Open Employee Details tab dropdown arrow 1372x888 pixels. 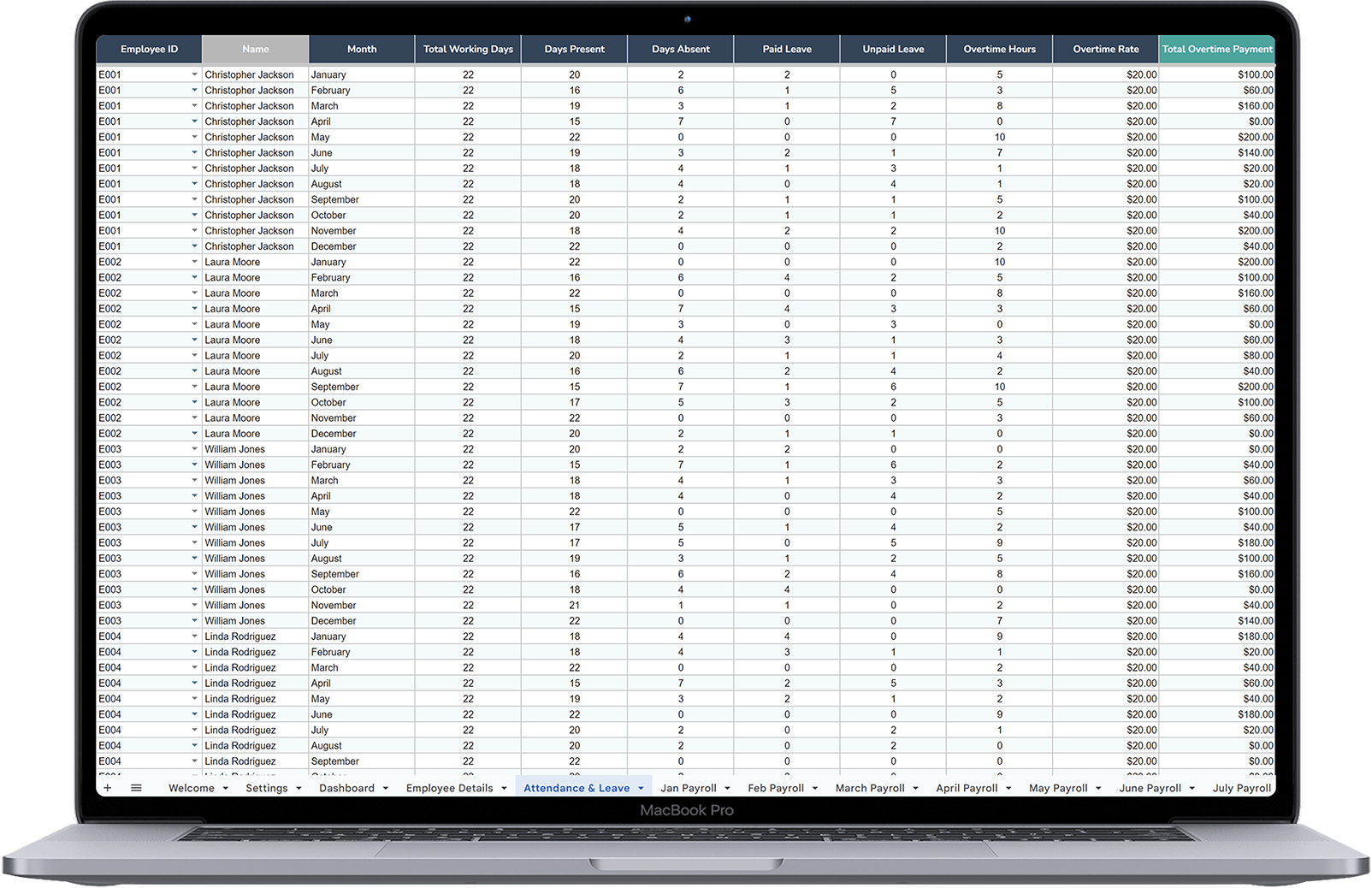pos(505,789)
